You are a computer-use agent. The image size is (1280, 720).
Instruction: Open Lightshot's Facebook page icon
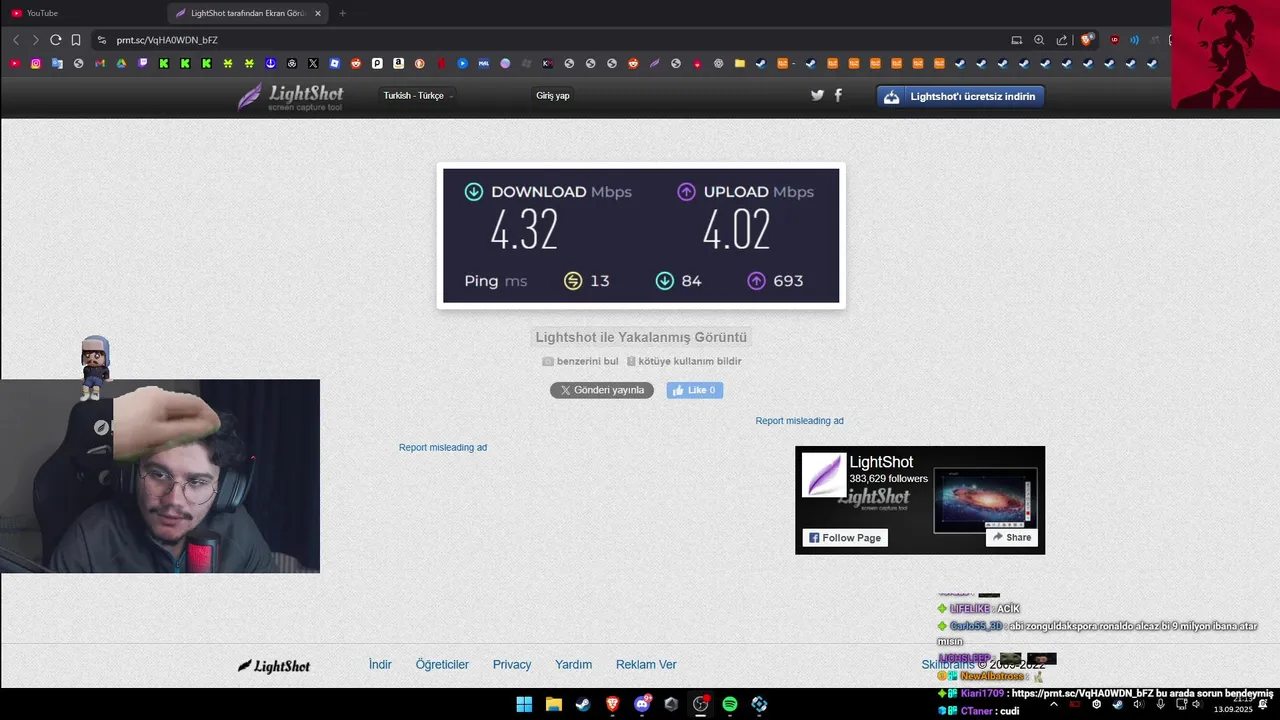pyautogui.click(x=838, y=95)
